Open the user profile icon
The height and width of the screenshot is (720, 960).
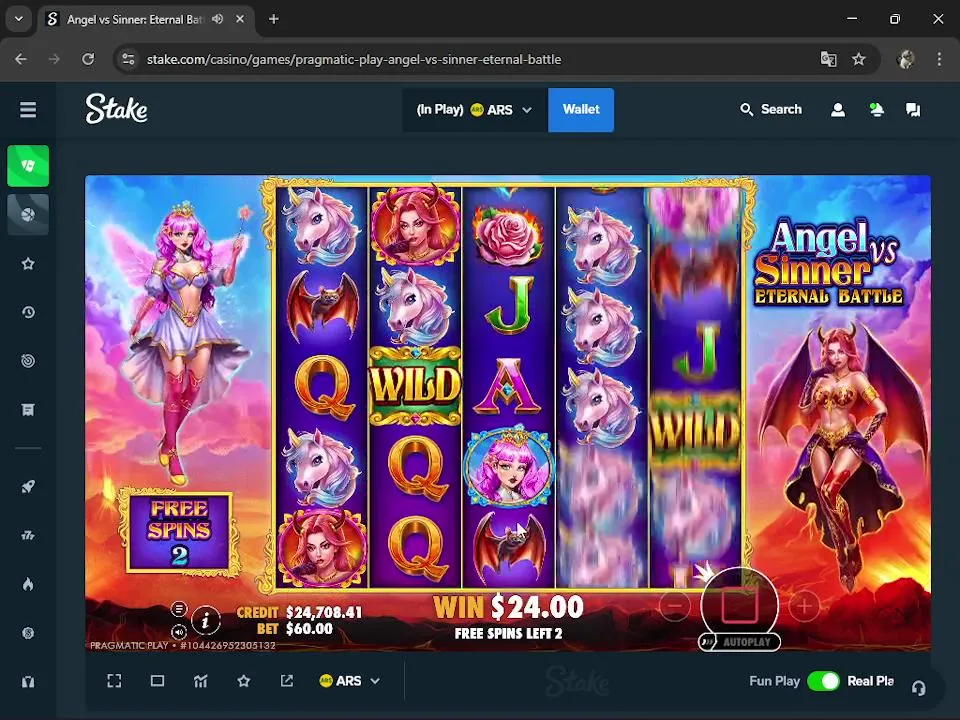point(838,110)
